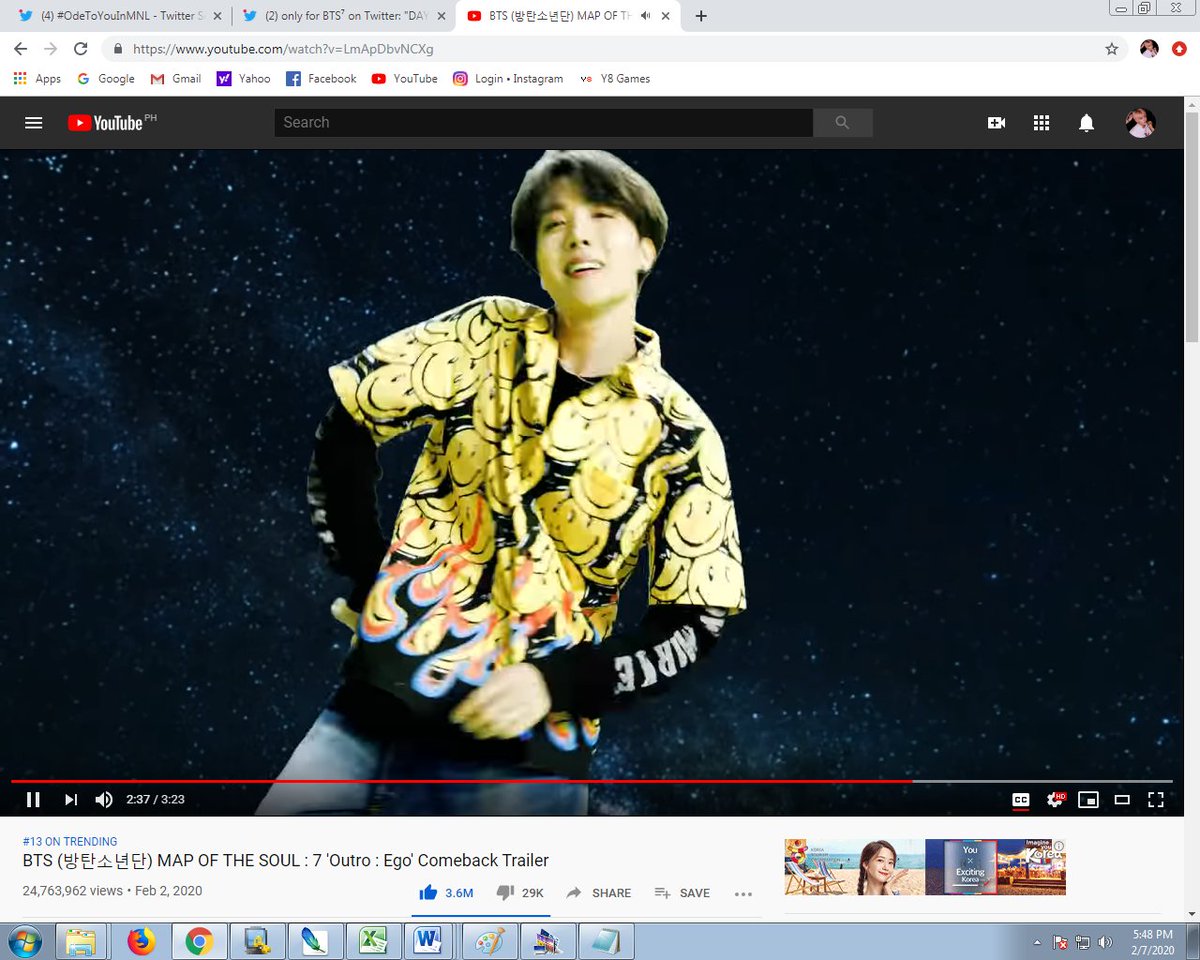This screenshot has height=960, width=1200.
Task: Go back with browser back arrow
Action: 20,49
